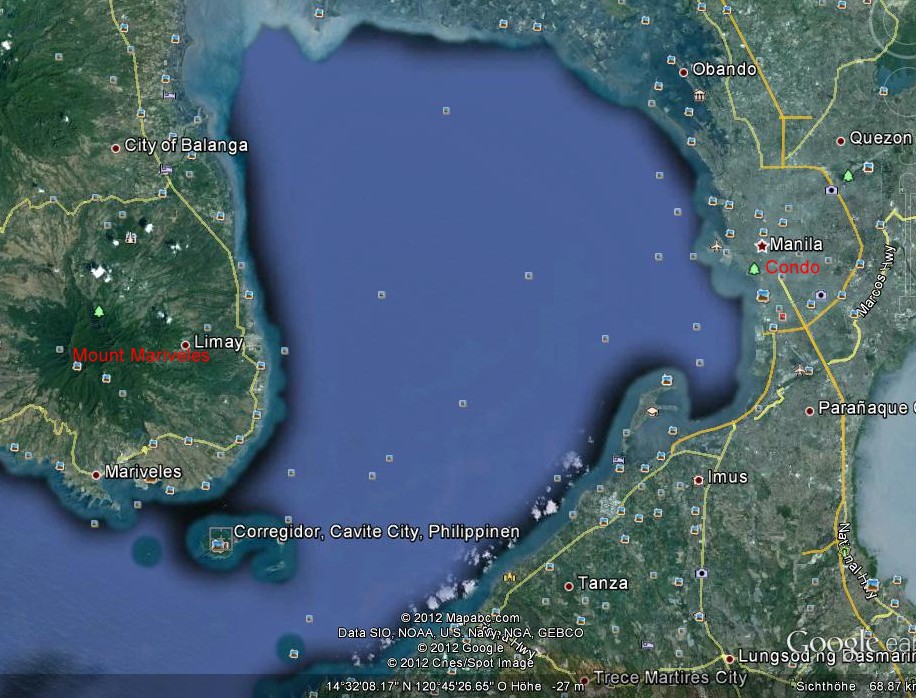Click the graduation cap icon on Cavite peninsula
This screenshot has height=698, width=916.
(652, 411)
